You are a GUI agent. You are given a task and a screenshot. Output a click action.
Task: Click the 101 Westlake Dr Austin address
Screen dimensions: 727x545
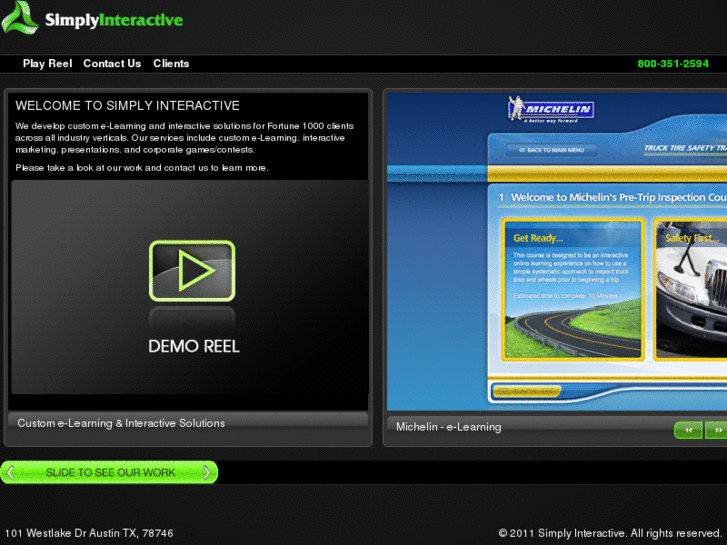coord(89,533)
